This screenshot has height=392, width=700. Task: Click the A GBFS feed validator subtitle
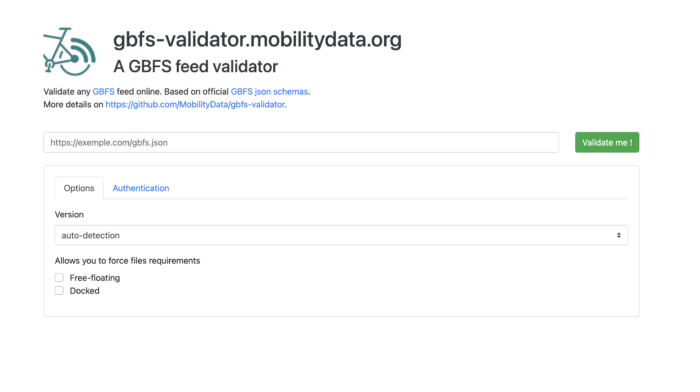[196, 67]
